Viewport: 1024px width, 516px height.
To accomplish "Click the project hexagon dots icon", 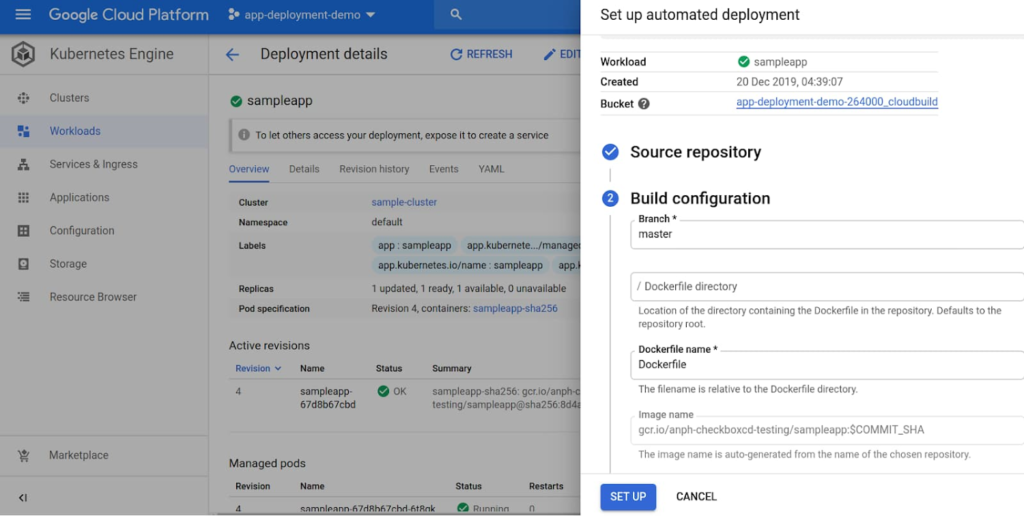I will [x=234, y=14].
